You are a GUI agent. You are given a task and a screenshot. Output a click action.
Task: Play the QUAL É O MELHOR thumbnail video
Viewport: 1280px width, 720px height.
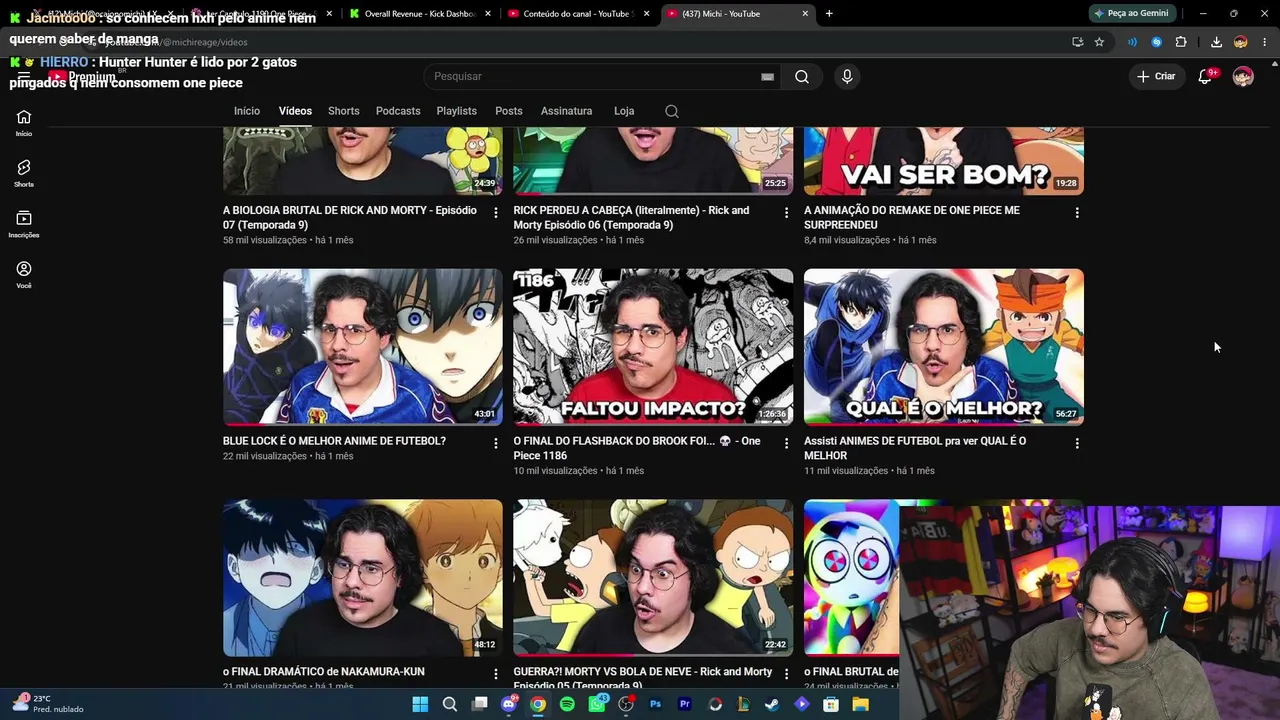[x=944, y=347]
